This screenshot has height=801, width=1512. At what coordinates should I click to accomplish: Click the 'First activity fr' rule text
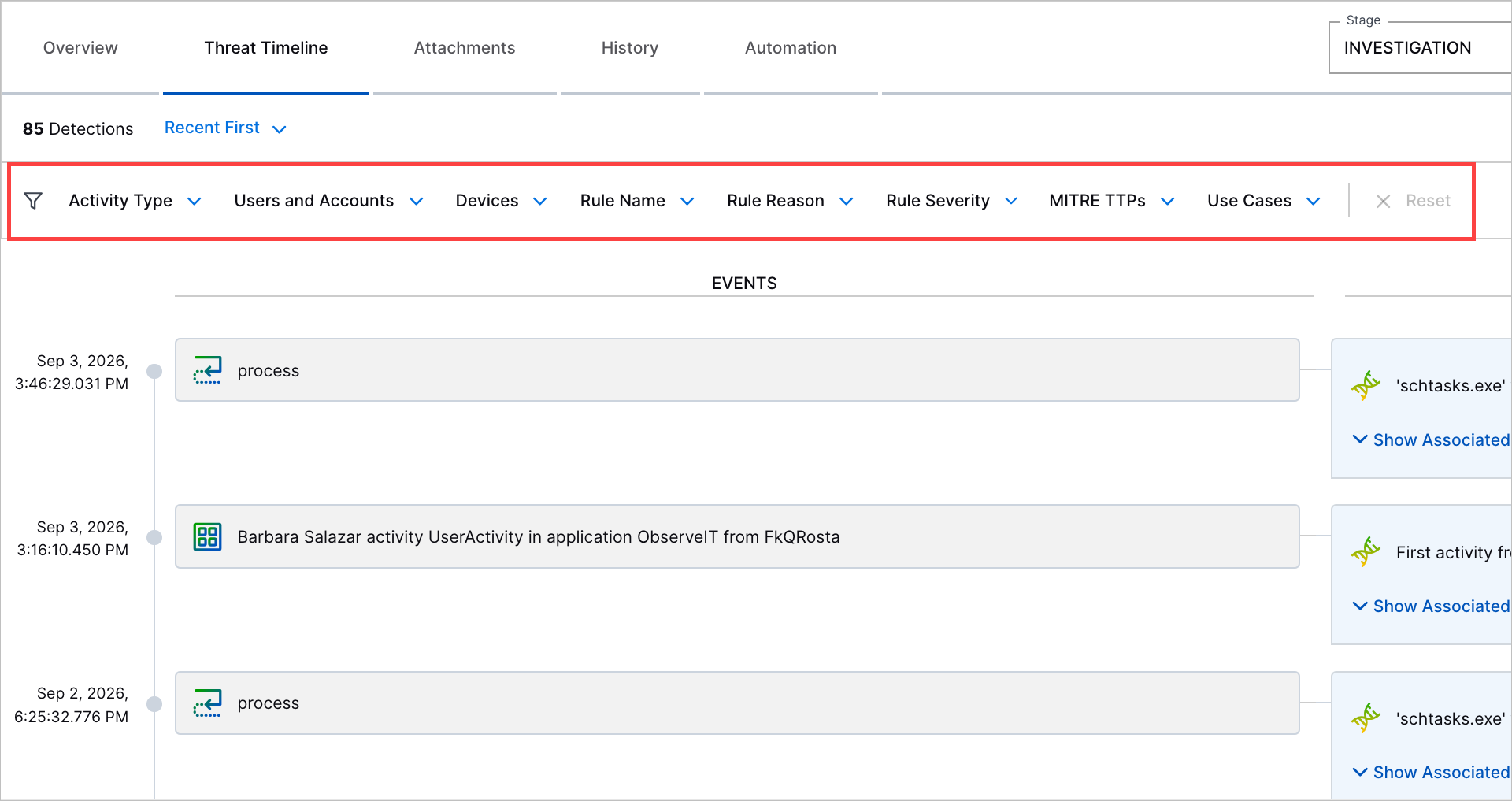(x=1453, y=553)
